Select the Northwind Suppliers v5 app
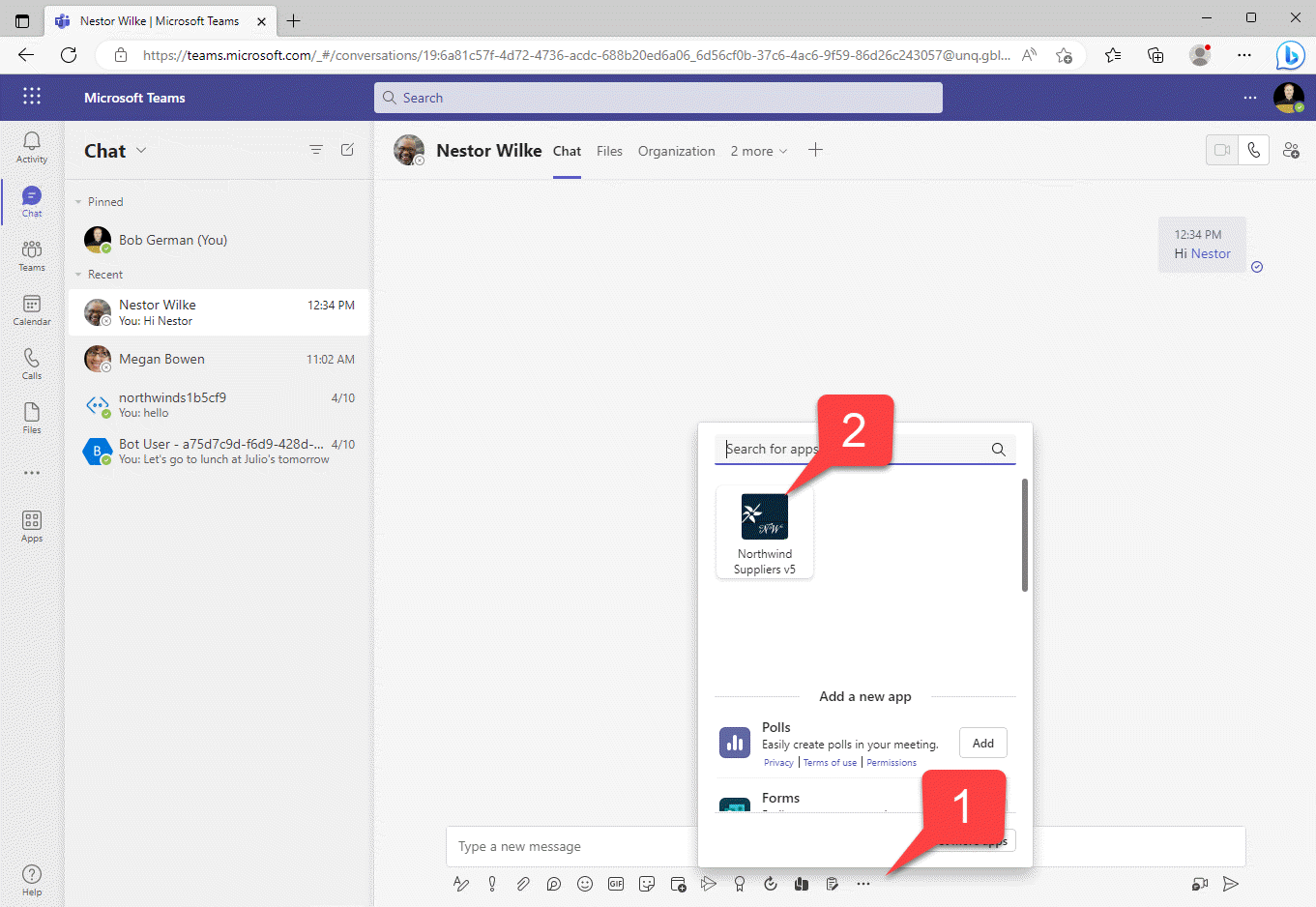This screenshot has height=907, width=1316. click(765, 532)
